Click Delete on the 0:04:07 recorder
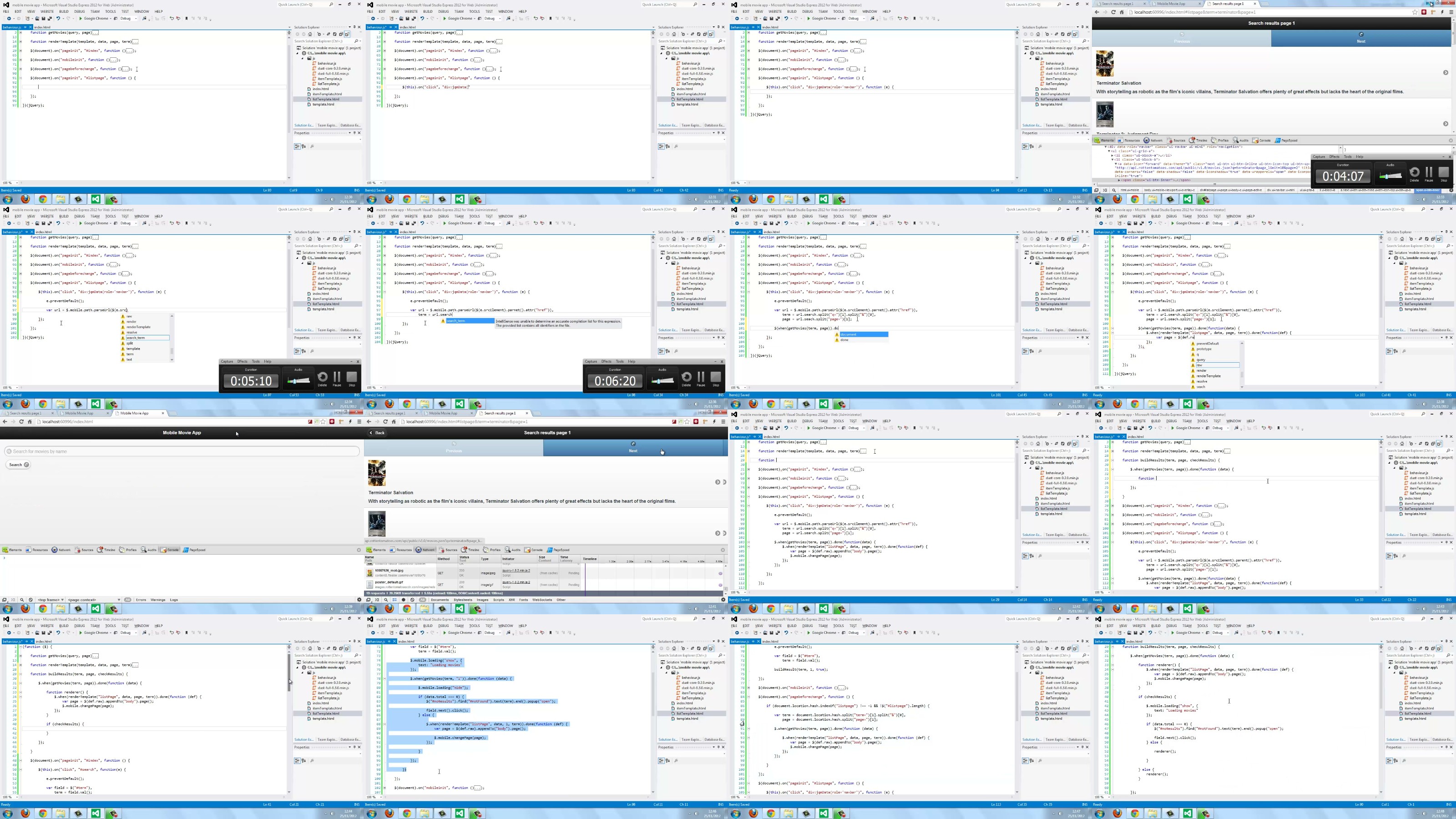This screenshot has width=1456, height=819. coord(1414,173)
